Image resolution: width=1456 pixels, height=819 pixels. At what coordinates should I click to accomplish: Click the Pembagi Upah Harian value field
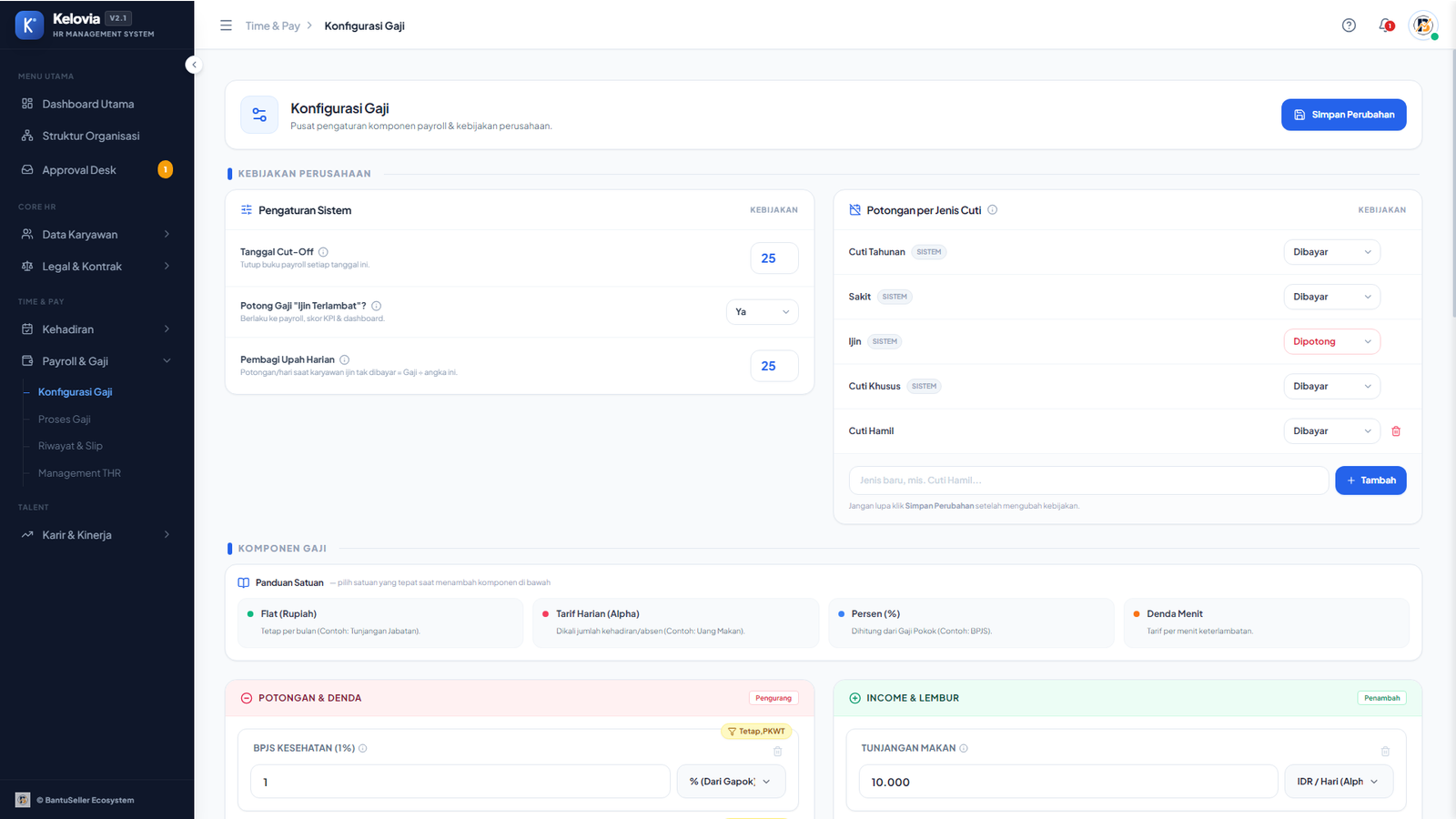tap(774, 366)
